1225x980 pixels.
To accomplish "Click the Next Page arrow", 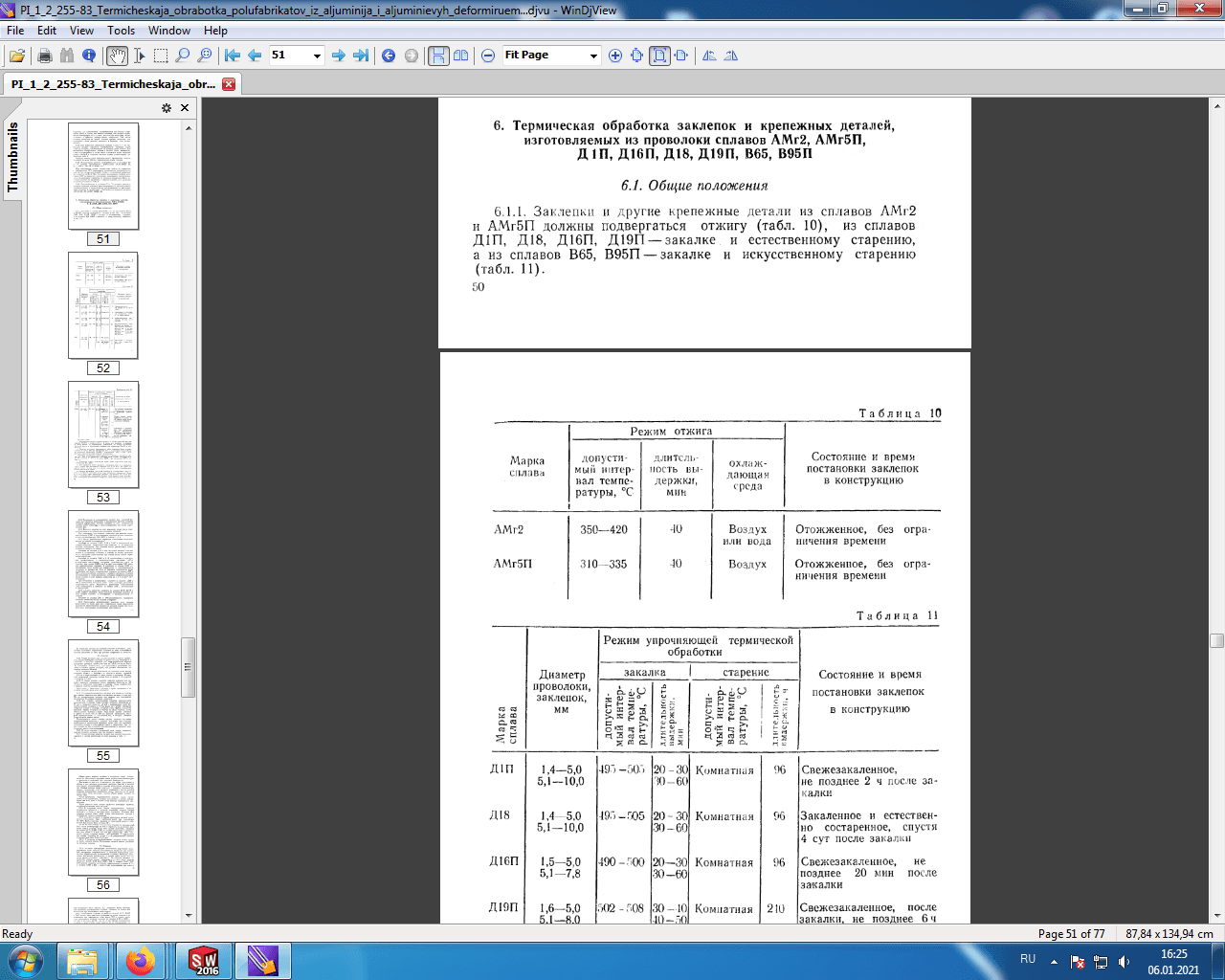I will coord(338,56).
